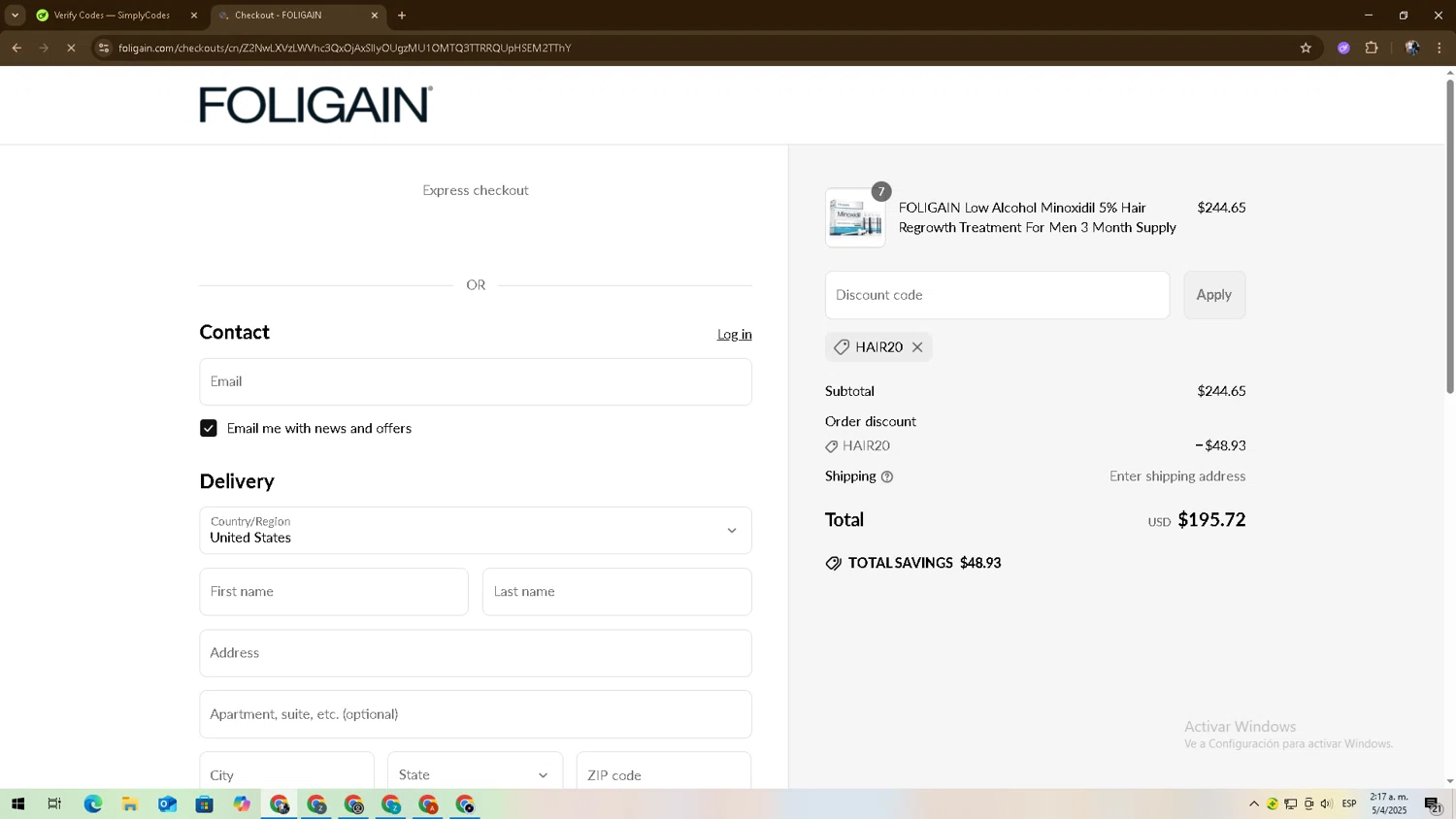
Task: Open File Explorer from the taskbar
Action: coord(129,804)
